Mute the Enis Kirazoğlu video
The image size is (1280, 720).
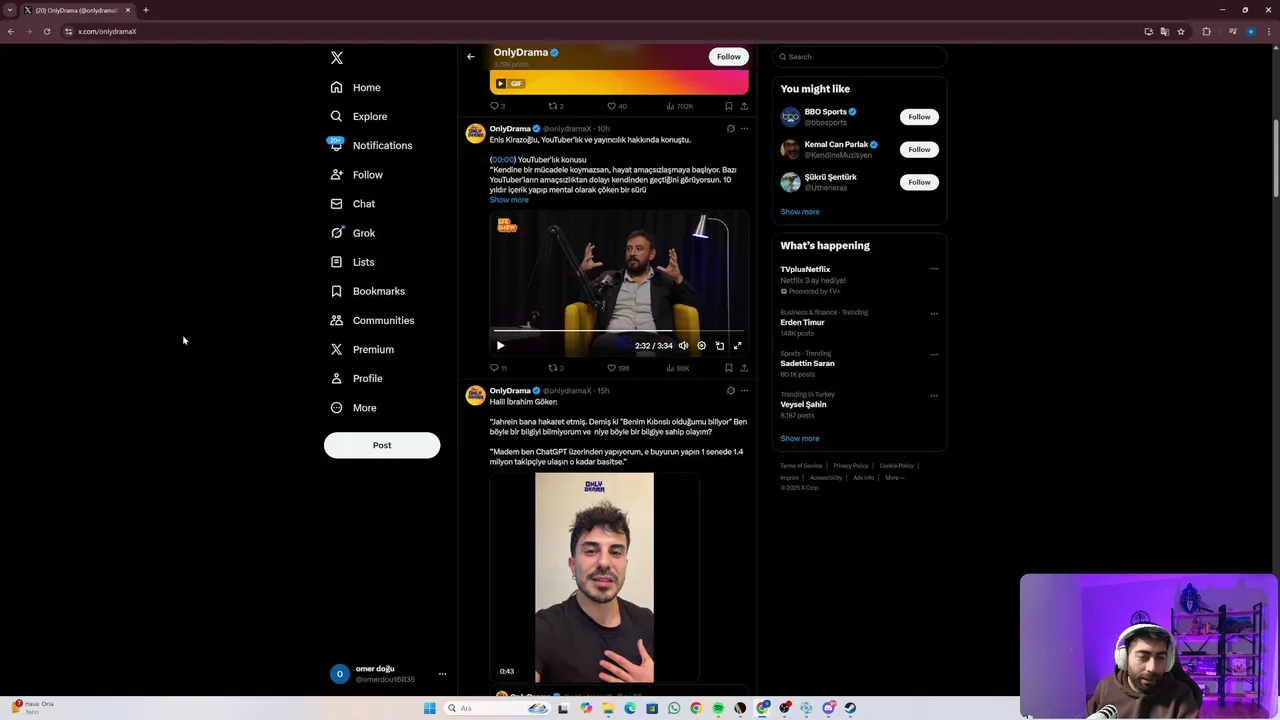[x=684, y=346]
